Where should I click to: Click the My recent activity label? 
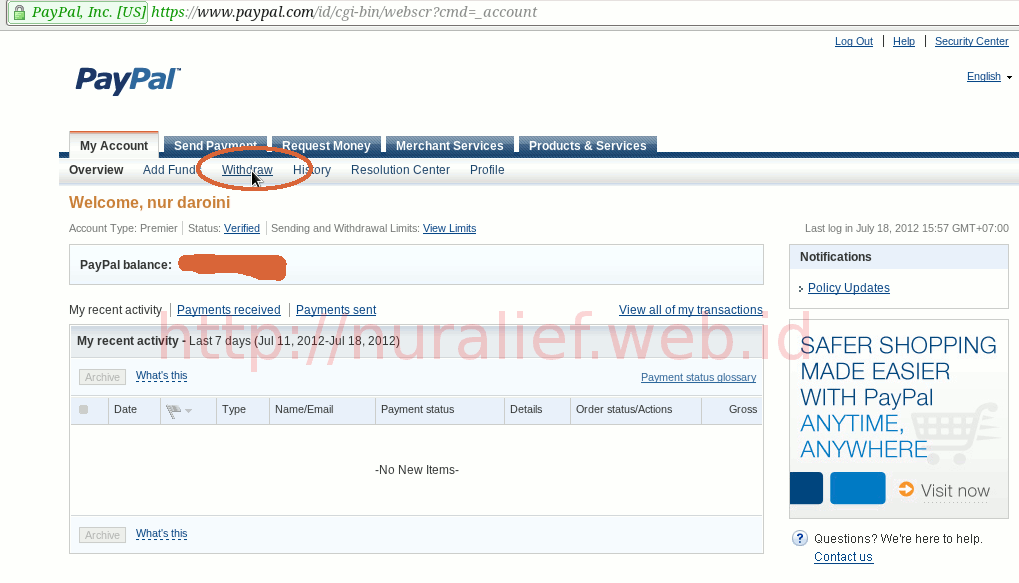tap(115, 310)
